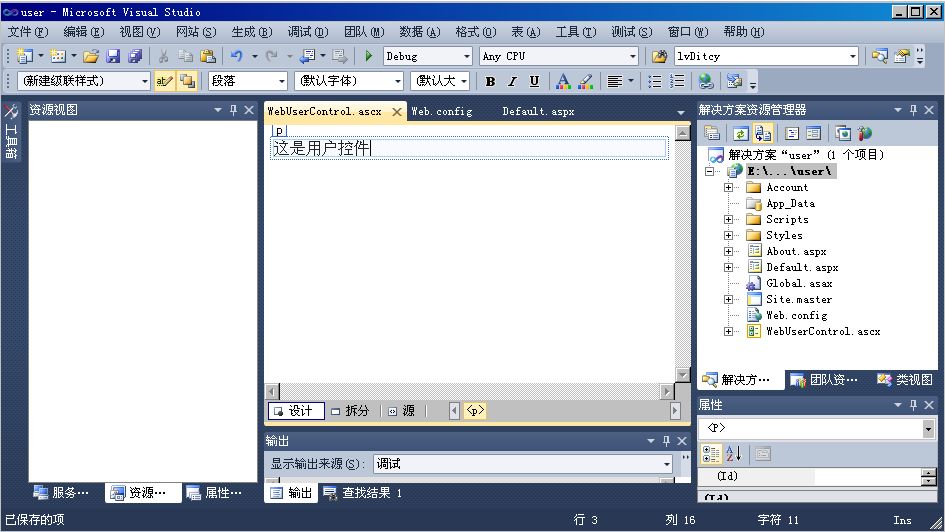Switch to the Default.aspx editor tab

(x=538, y=111)
